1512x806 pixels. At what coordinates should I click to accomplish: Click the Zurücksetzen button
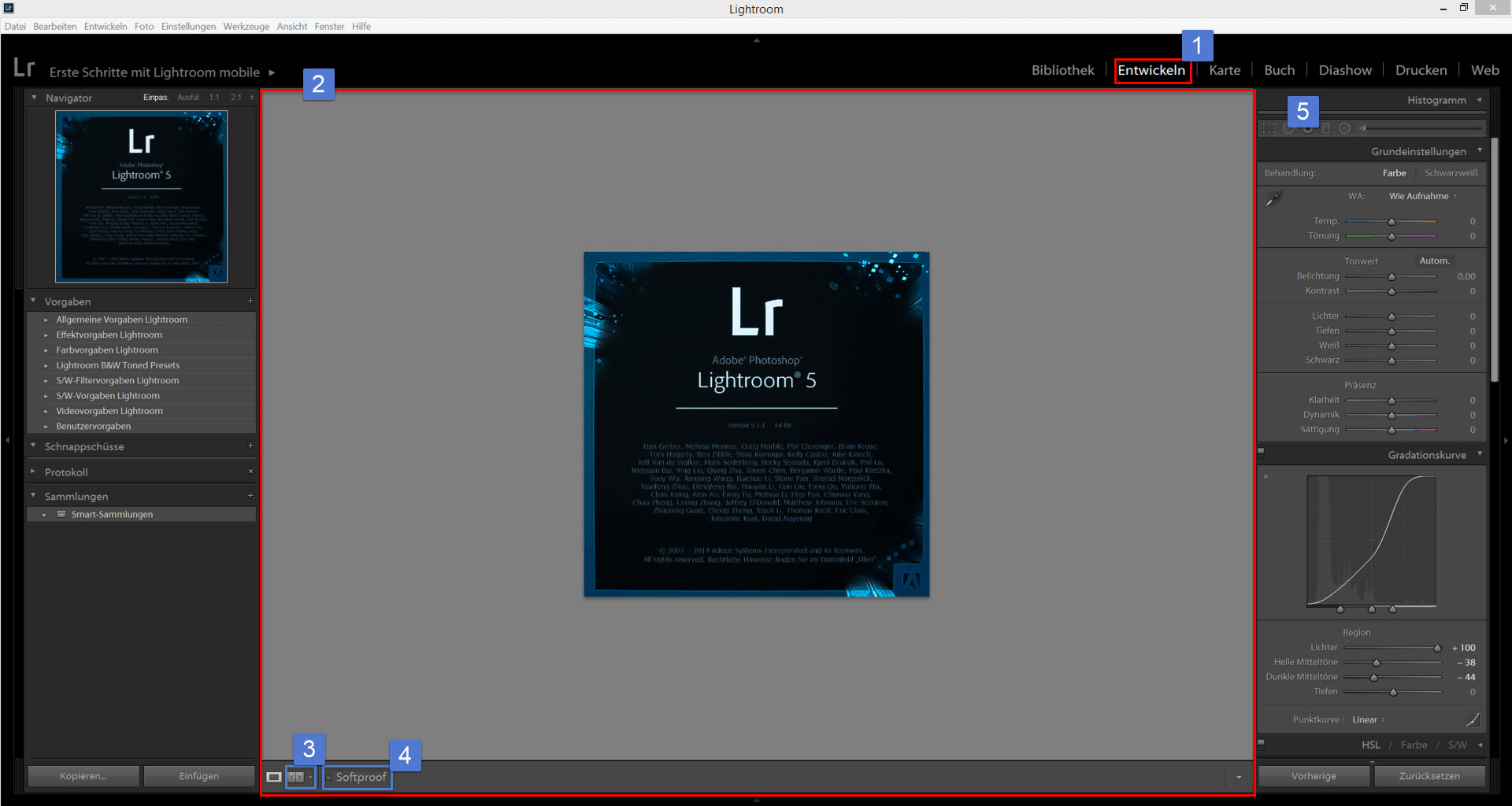pyautogui.click(x=1429, y=776)
